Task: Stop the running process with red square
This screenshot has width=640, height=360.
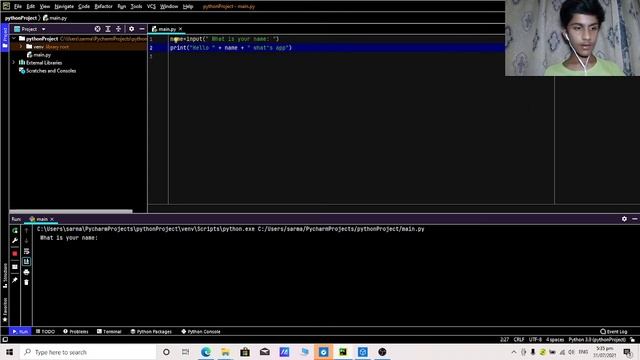Action: [x=15, y=253]
